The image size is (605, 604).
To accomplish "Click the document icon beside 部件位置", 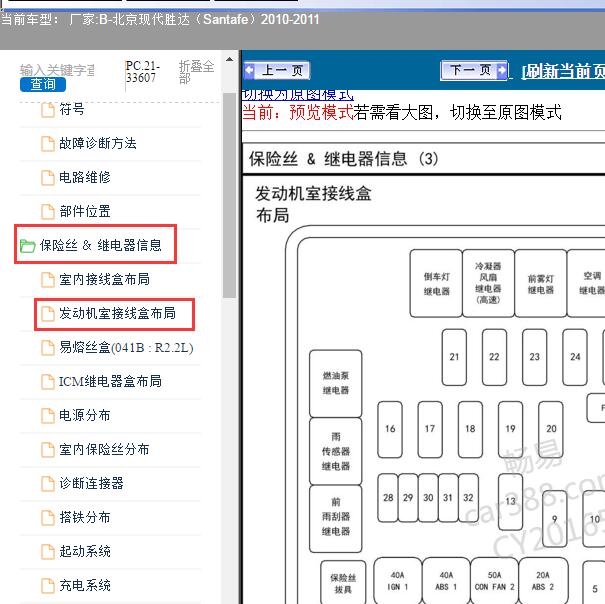I will tap(48, 212).
